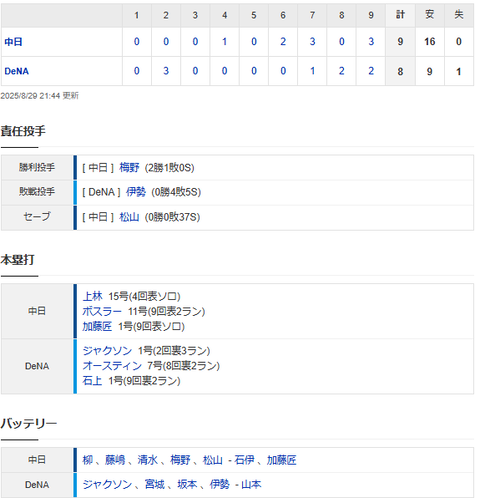Image resolution: width=480 pixels, height=498 pixels.
Task: Select 中日 6th inning score of 2
Action: click(283, 42)
